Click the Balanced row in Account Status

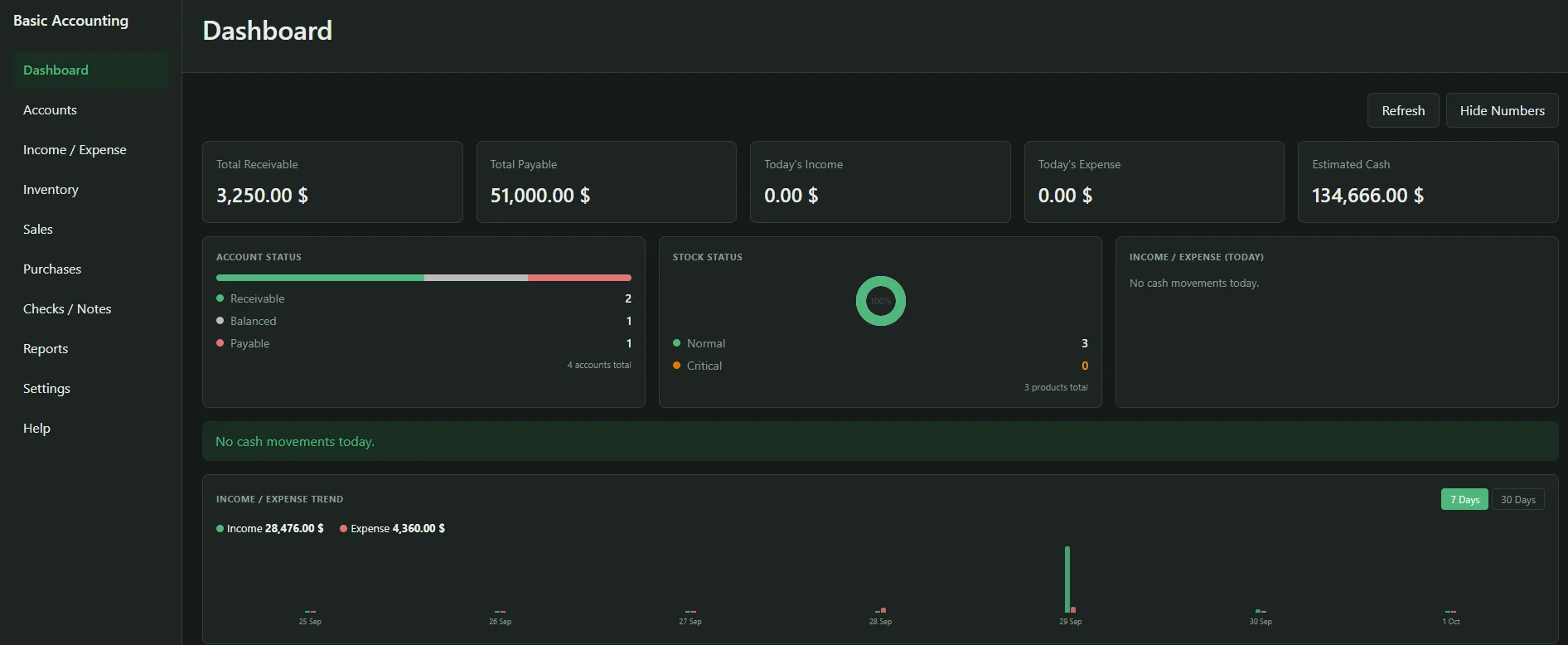pyautogui.click(x=423, y=321)
